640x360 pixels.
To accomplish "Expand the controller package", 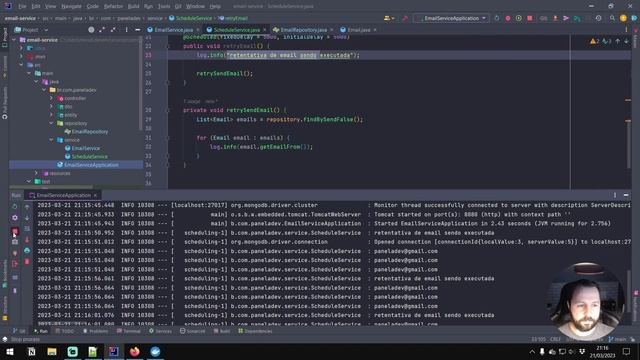I will [51, 98].
